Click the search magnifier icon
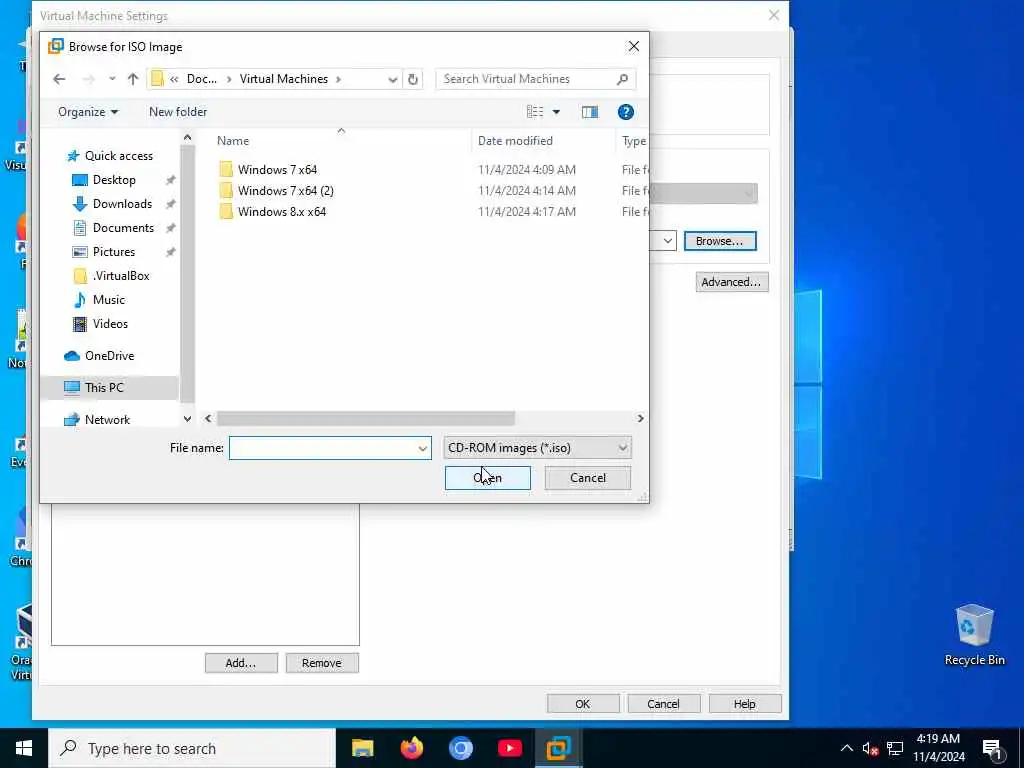Viewport: 1024px width, 768px height. [622, 79]
